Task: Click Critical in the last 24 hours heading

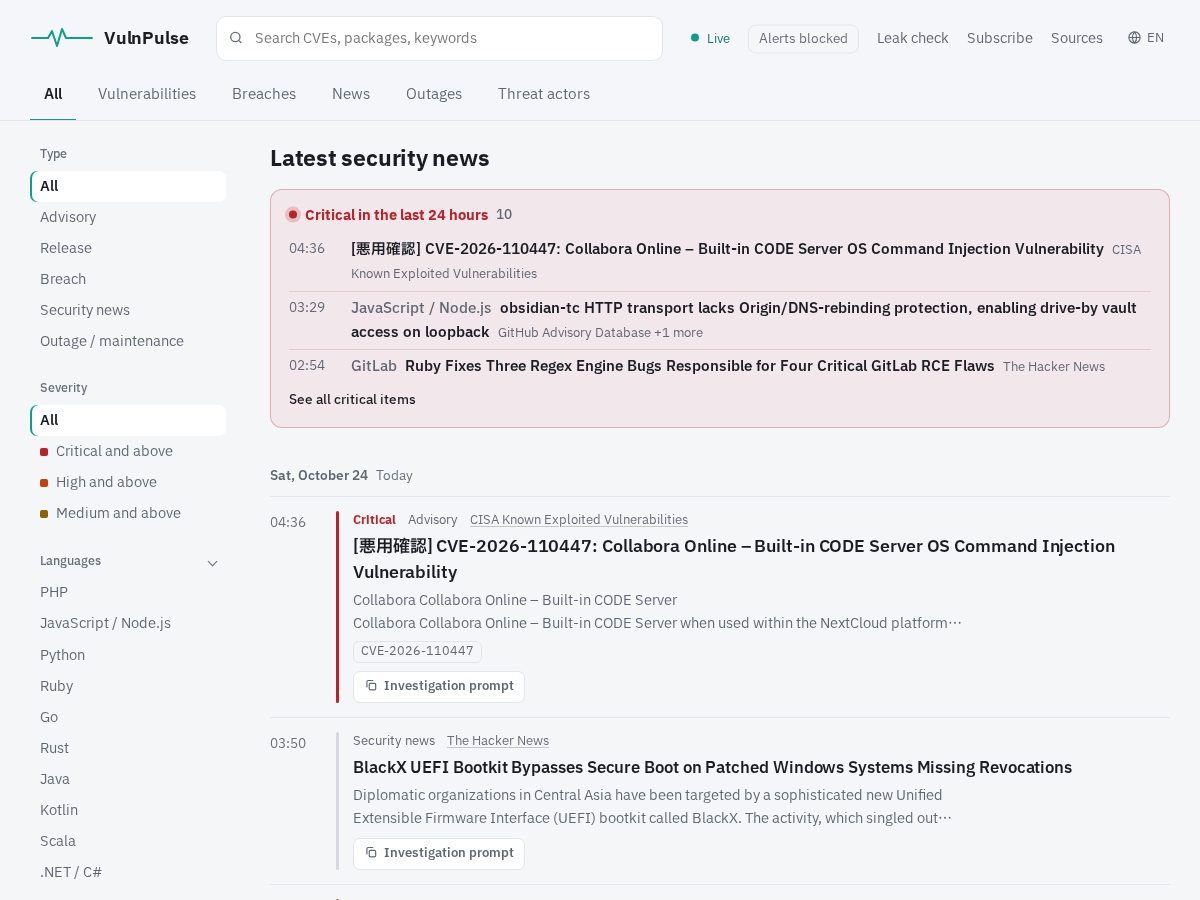Action: (x=396, y=215)
